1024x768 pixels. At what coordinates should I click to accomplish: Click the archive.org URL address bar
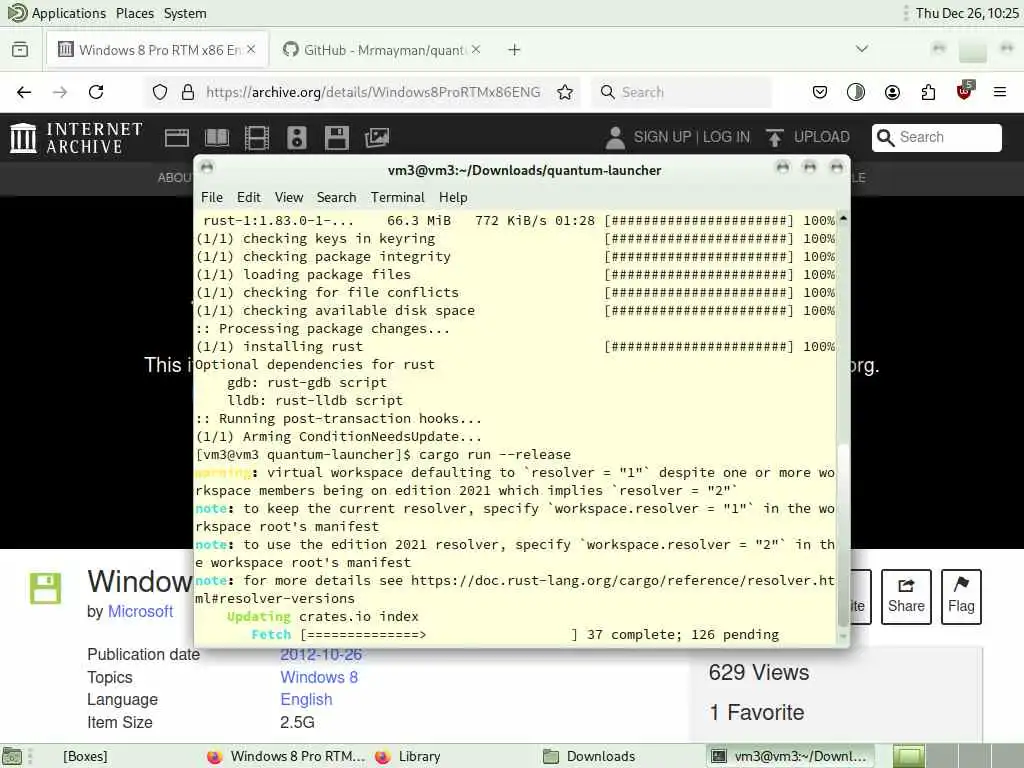[373, 92]
